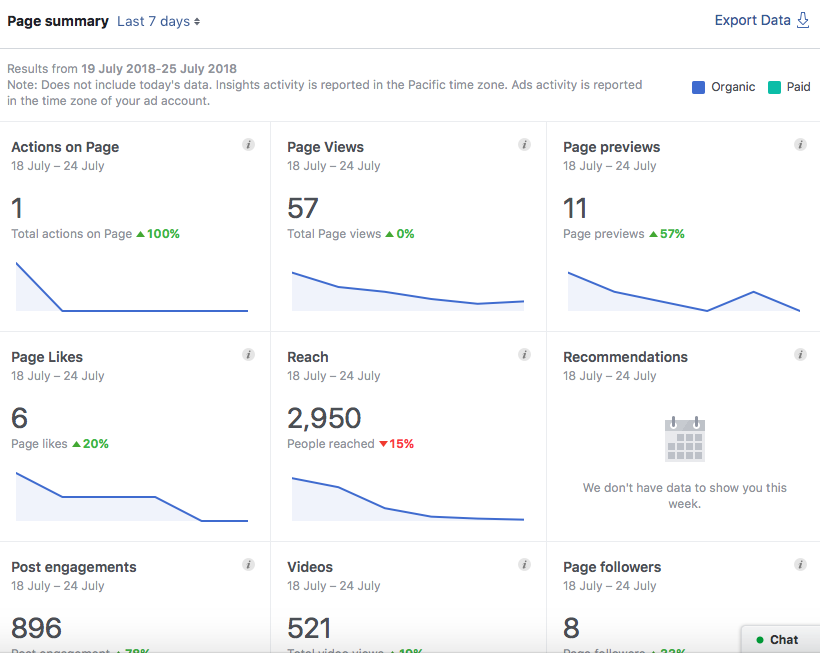The image size is (820, 653).
Task: Click the 521 video views value
Action: pos(309,628)
